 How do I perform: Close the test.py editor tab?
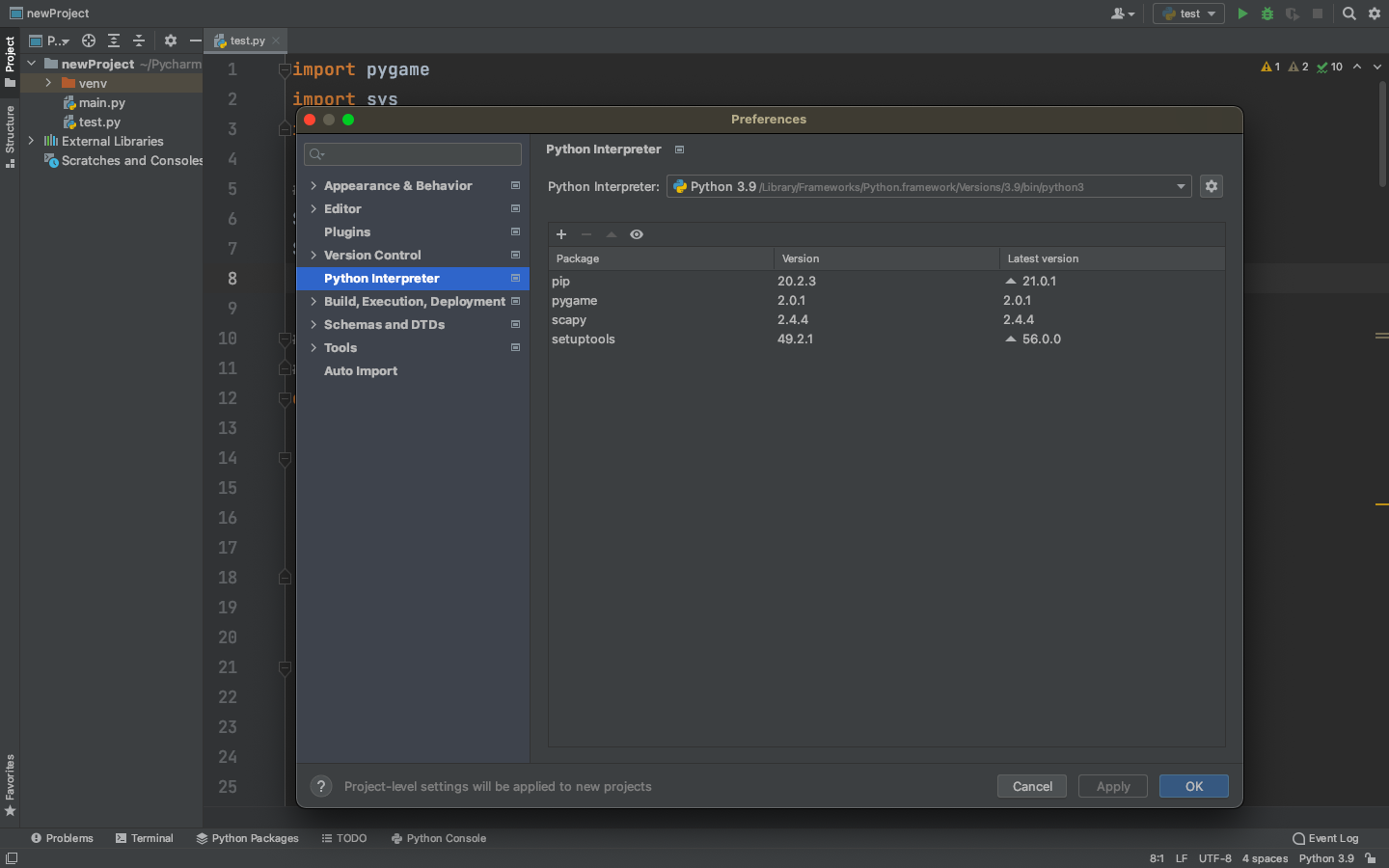276,41
